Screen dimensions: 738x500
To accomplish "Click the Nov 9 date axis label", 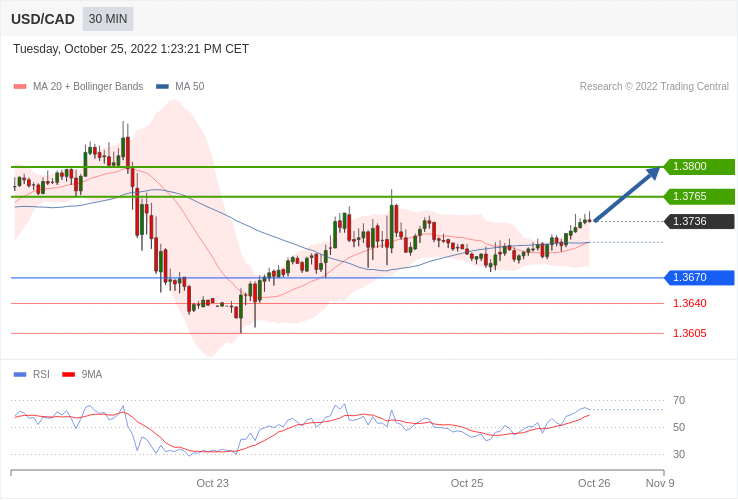I will (x=660, y=484).
